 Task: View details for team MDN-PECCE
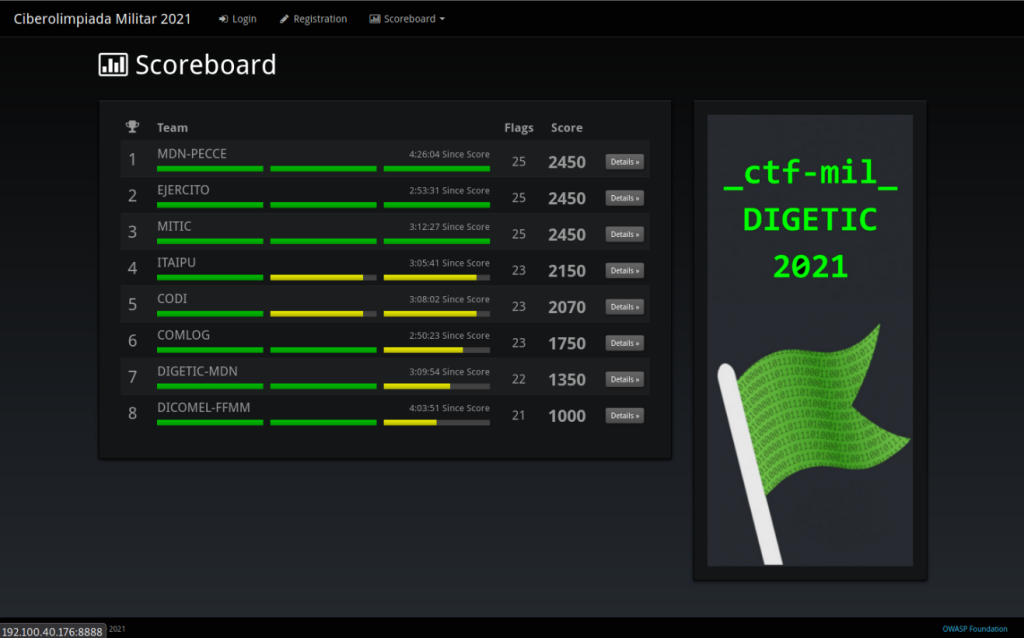624,162
